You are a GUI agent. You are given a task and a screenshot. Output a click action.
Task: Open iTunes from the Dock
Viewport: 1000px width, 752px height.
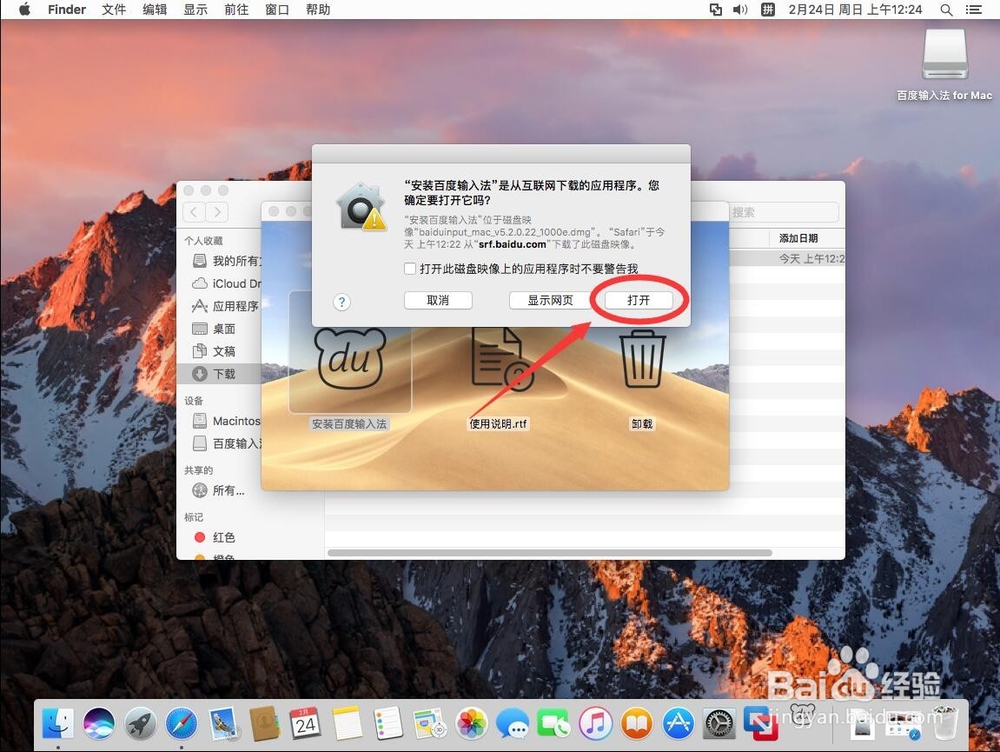595,724
